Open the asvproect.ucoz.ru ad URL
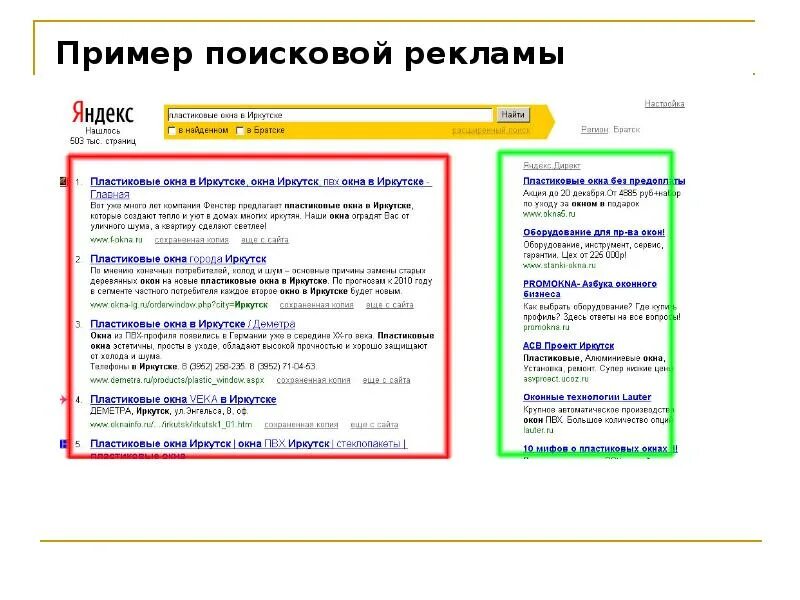 [x=556, y=379]
